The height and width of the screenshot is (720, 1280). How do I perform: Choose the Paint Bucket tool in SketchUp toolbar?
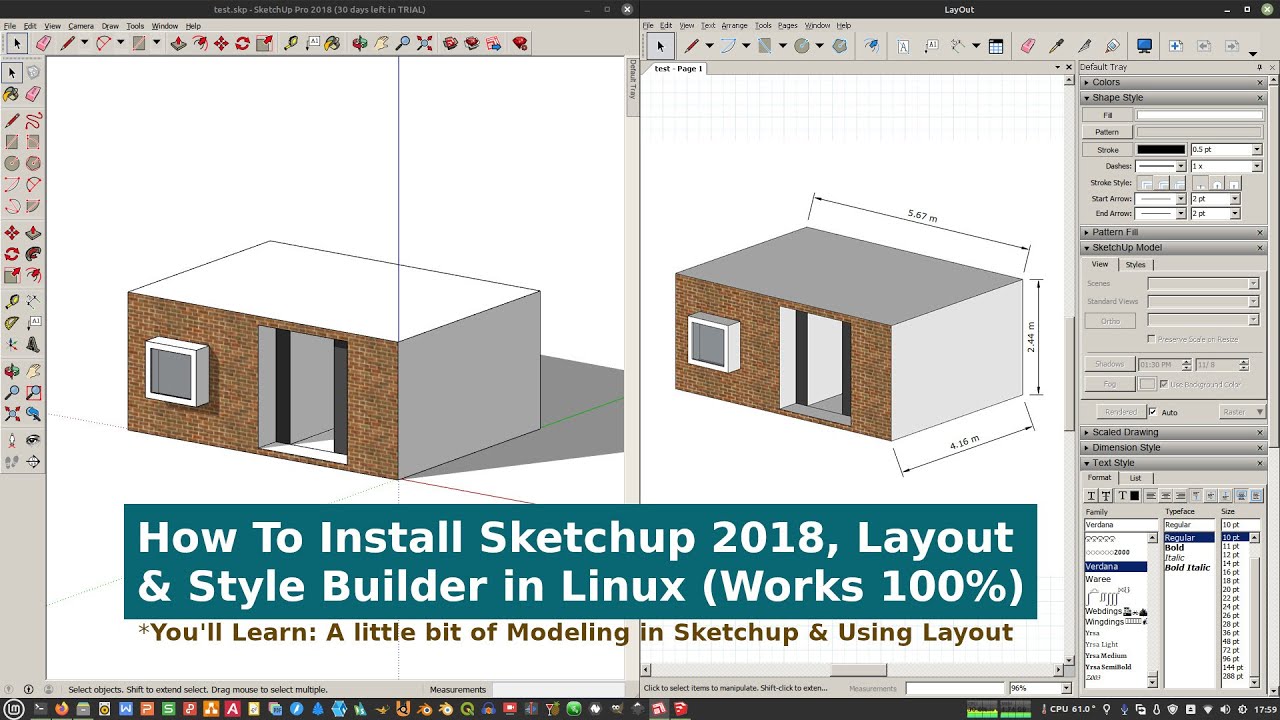point(332,43)
